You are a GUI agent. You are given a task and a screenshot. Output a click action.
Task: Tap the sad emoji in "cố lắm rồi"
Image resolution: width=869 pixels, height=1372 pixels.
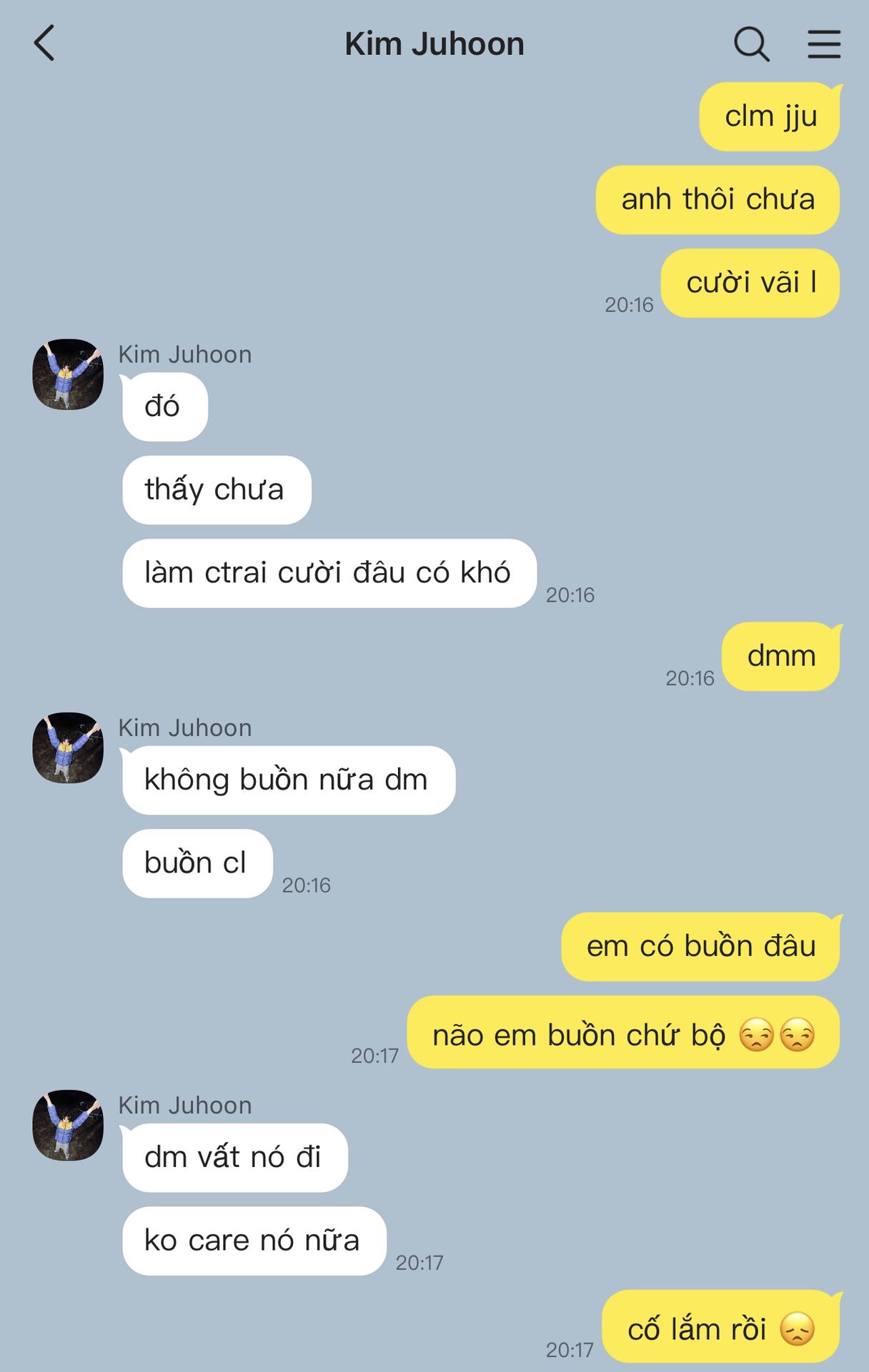coord(798,1329)
